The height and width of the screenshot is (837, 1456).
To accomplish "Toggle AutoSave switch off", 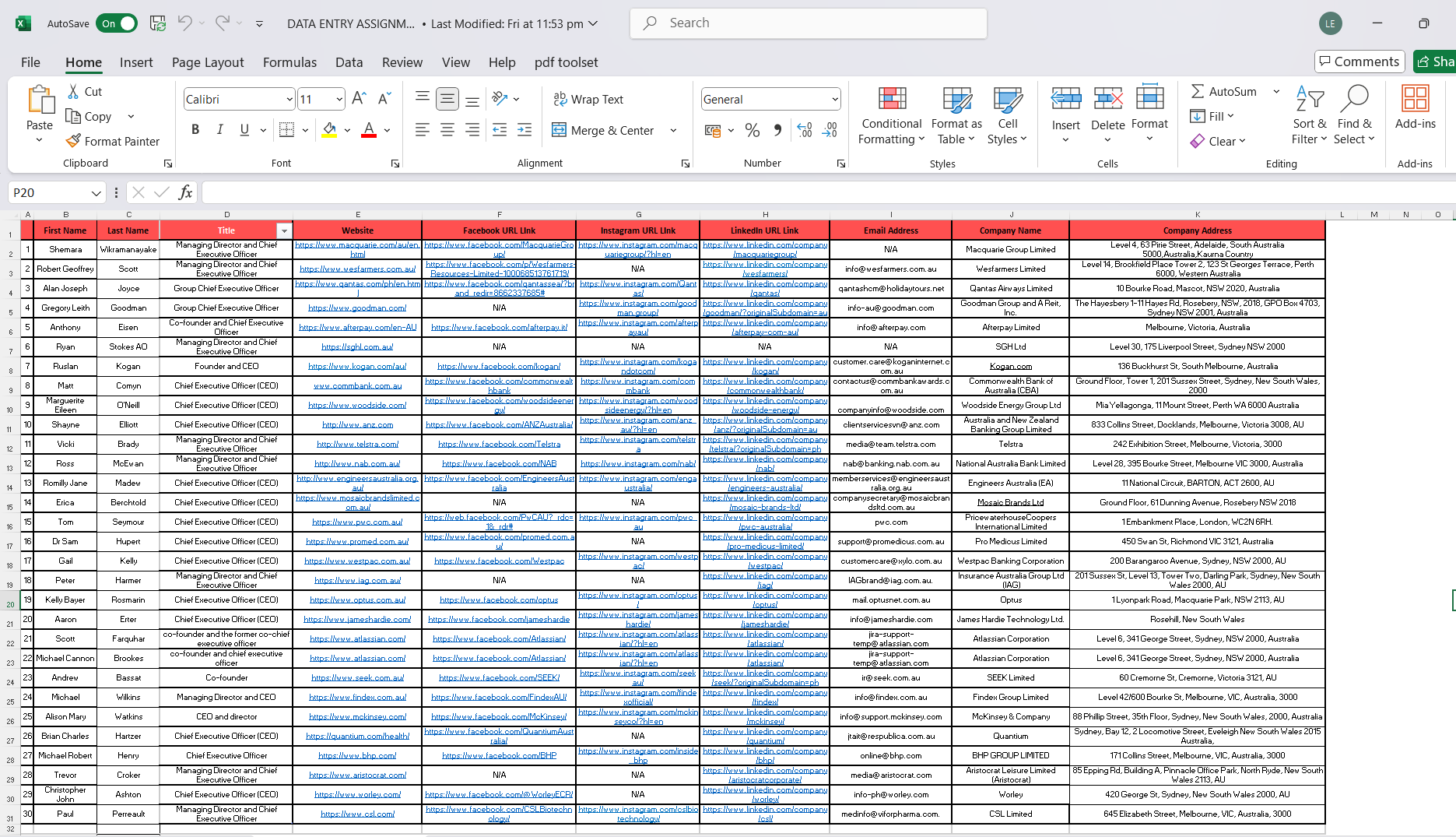I will [x=117, y=23].
